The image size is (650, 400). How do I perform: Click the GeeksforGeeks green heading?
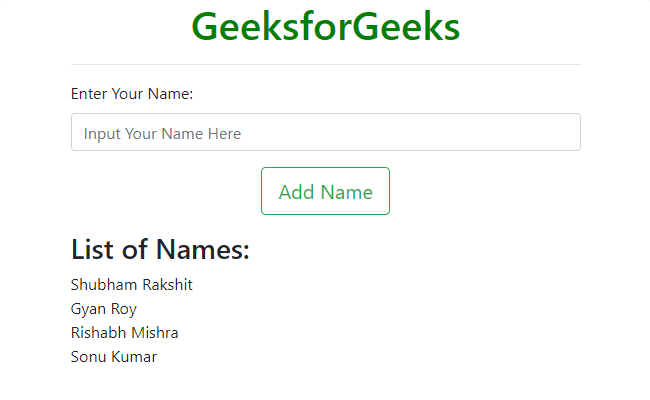tap(325, 27)
